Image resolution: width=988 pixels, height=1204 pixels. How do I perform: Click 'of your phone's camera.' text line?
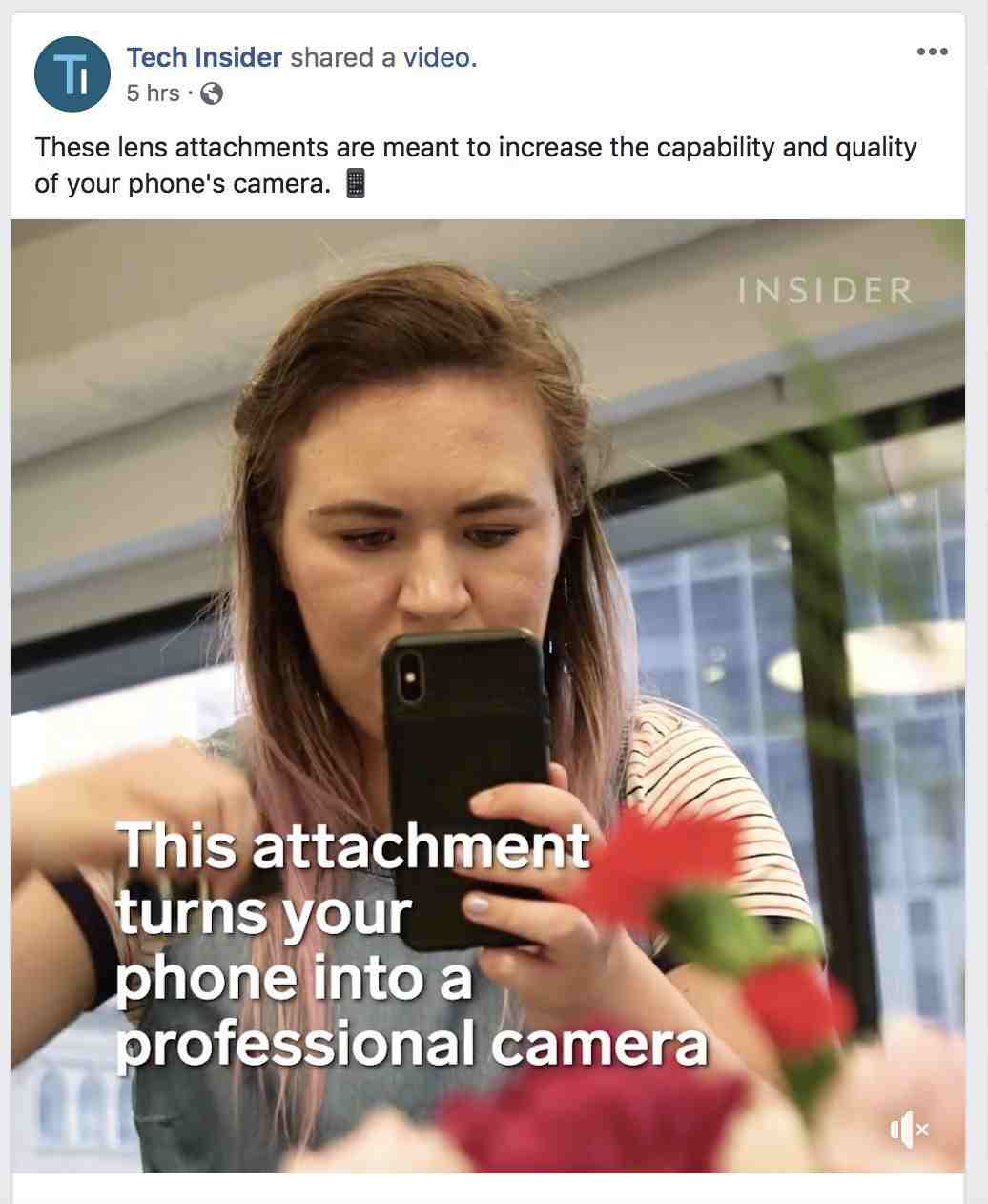tap(181, 183)
